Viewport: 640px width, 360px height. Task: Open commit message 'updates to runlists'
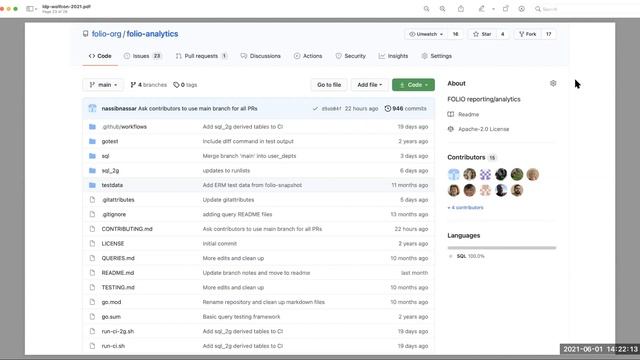point(226,171)
